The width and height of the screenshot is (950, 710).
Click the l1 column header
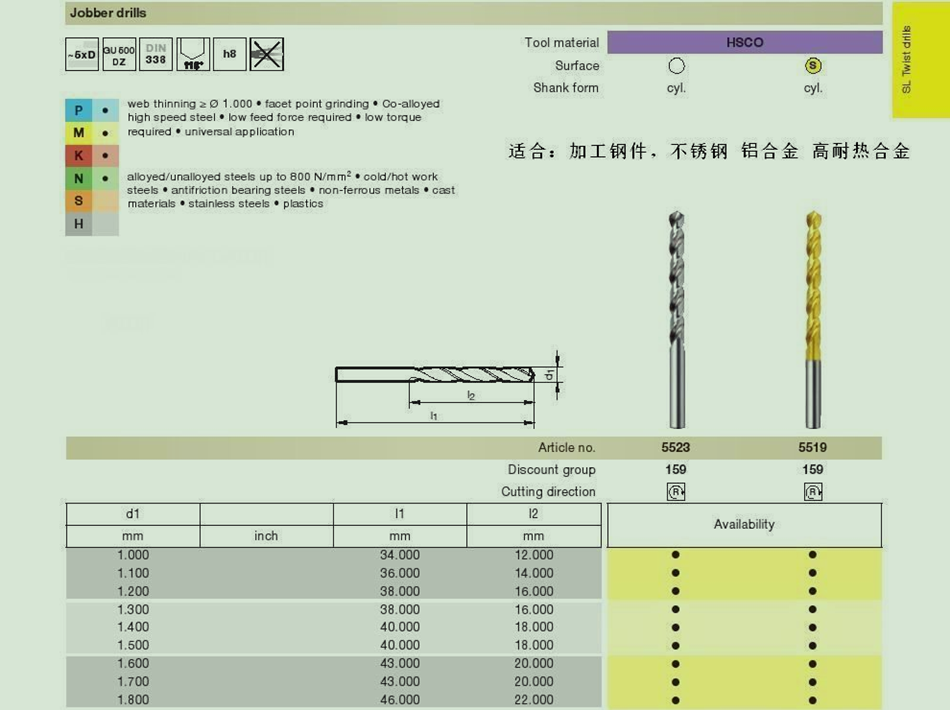[x=400, y=514]
